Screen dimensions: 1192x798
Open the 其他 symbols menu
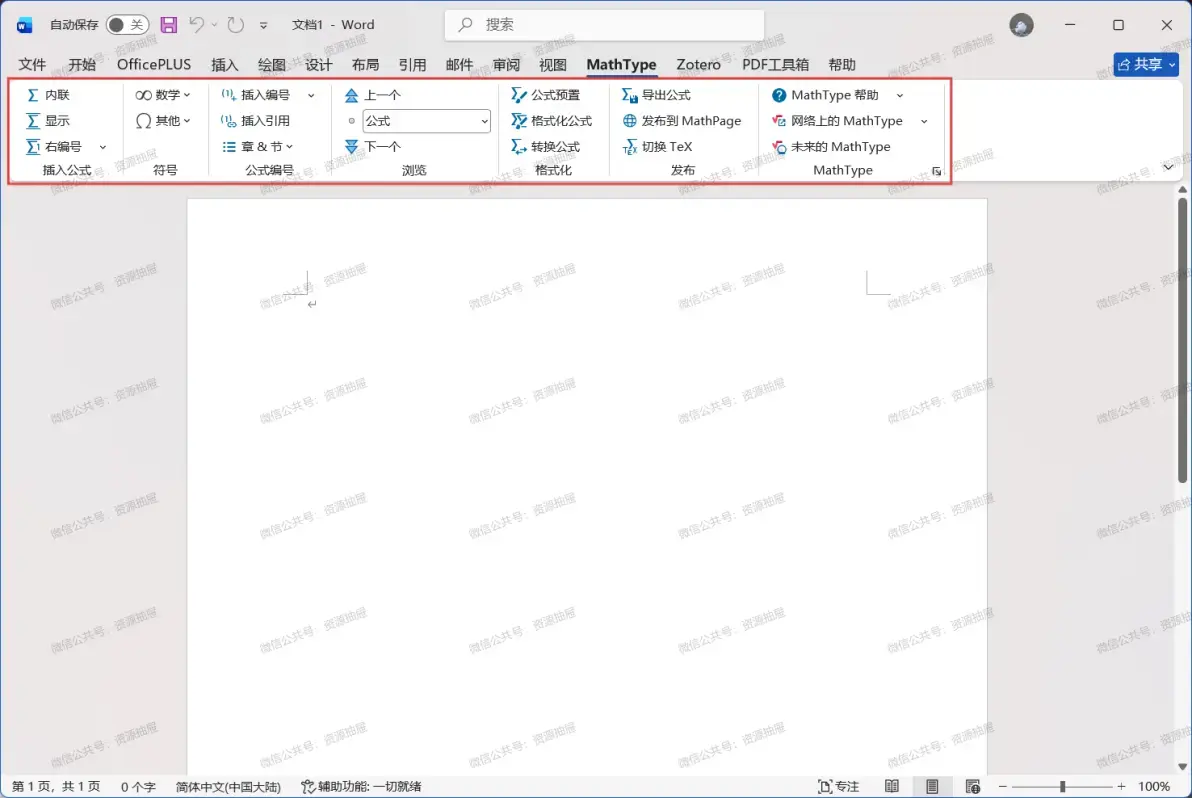click(163, 121)
